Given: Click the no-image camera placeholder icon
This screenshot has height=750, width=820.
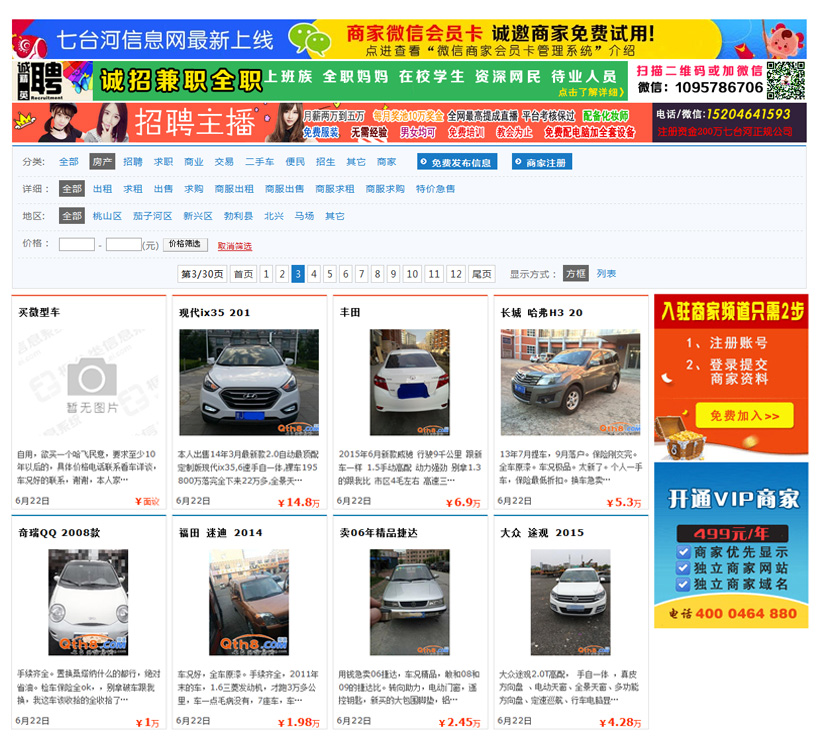Looking at the screenshot, I should coord(92,378).
